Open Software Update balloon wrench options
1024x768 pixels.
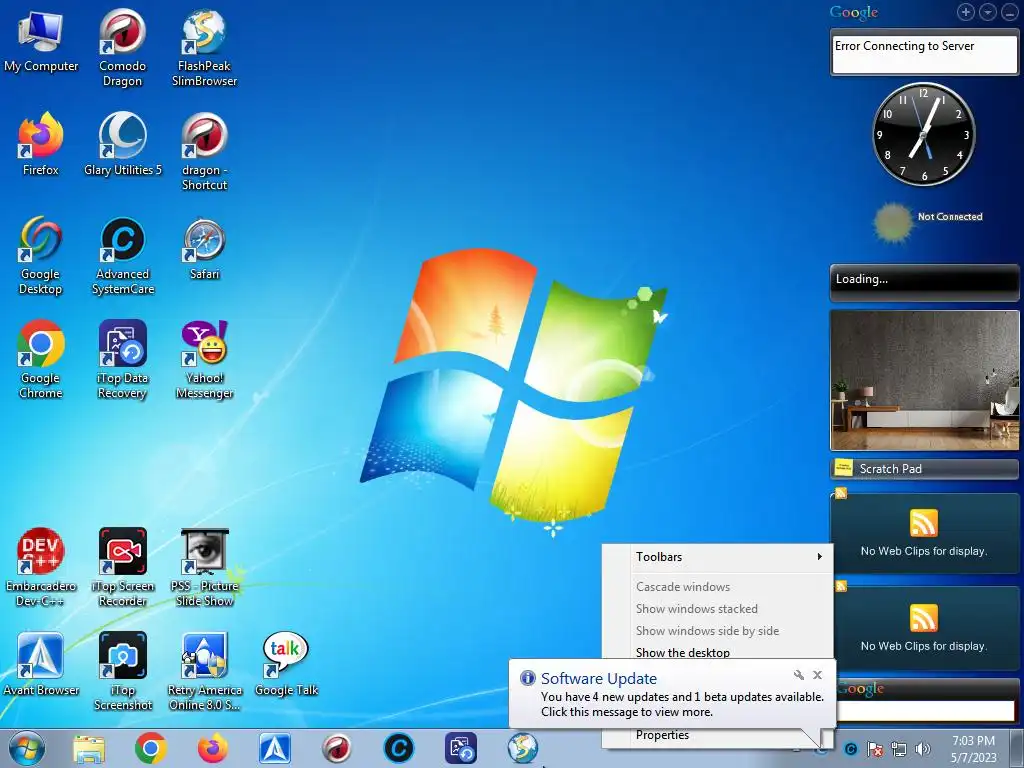[799, 675]
